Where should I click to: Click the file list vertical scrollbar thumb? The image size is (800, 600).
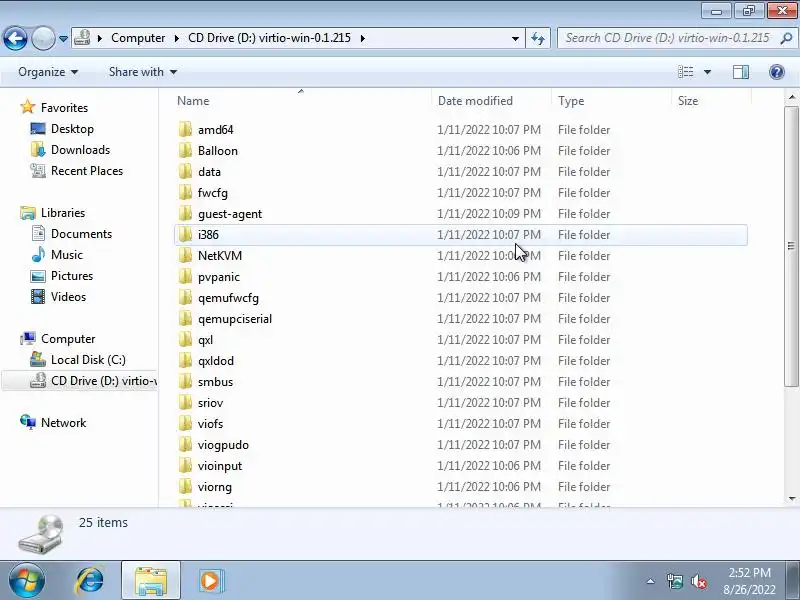click(791, 246)
